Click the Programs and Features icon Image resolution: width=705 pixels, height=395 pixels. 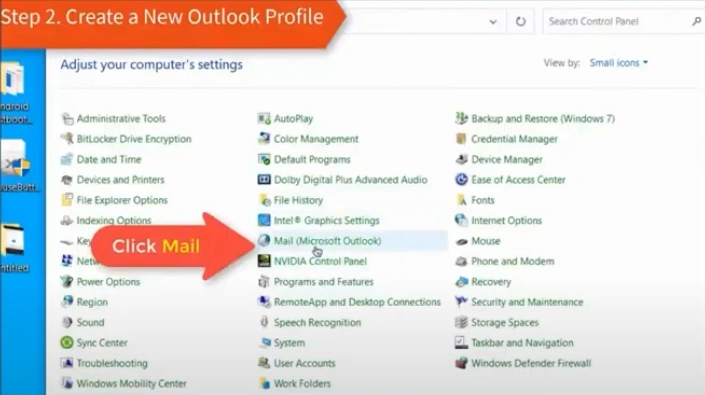[264, 282]
